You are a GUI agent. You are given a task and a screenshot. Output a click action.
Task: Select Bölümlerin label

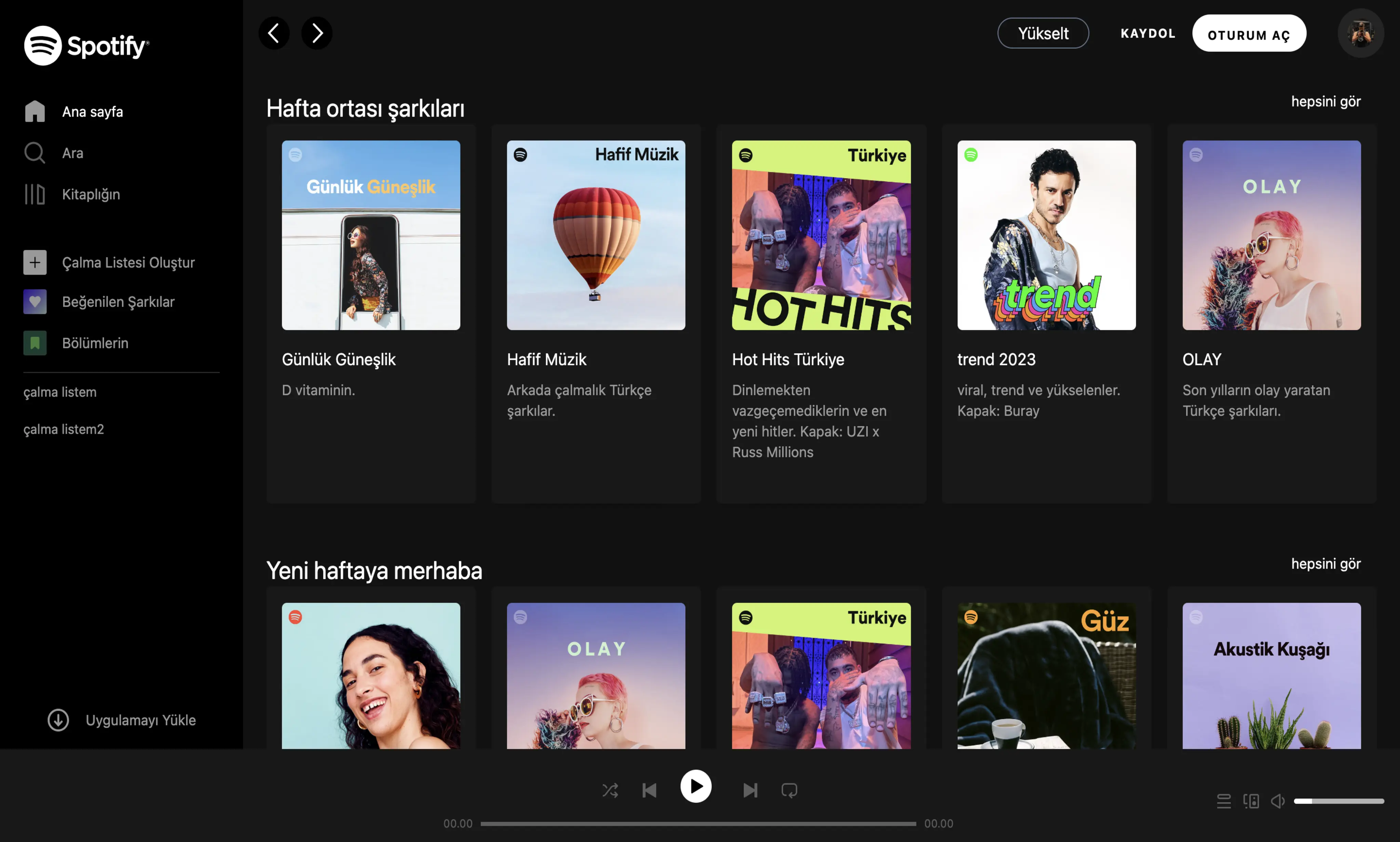coord(95,343)
